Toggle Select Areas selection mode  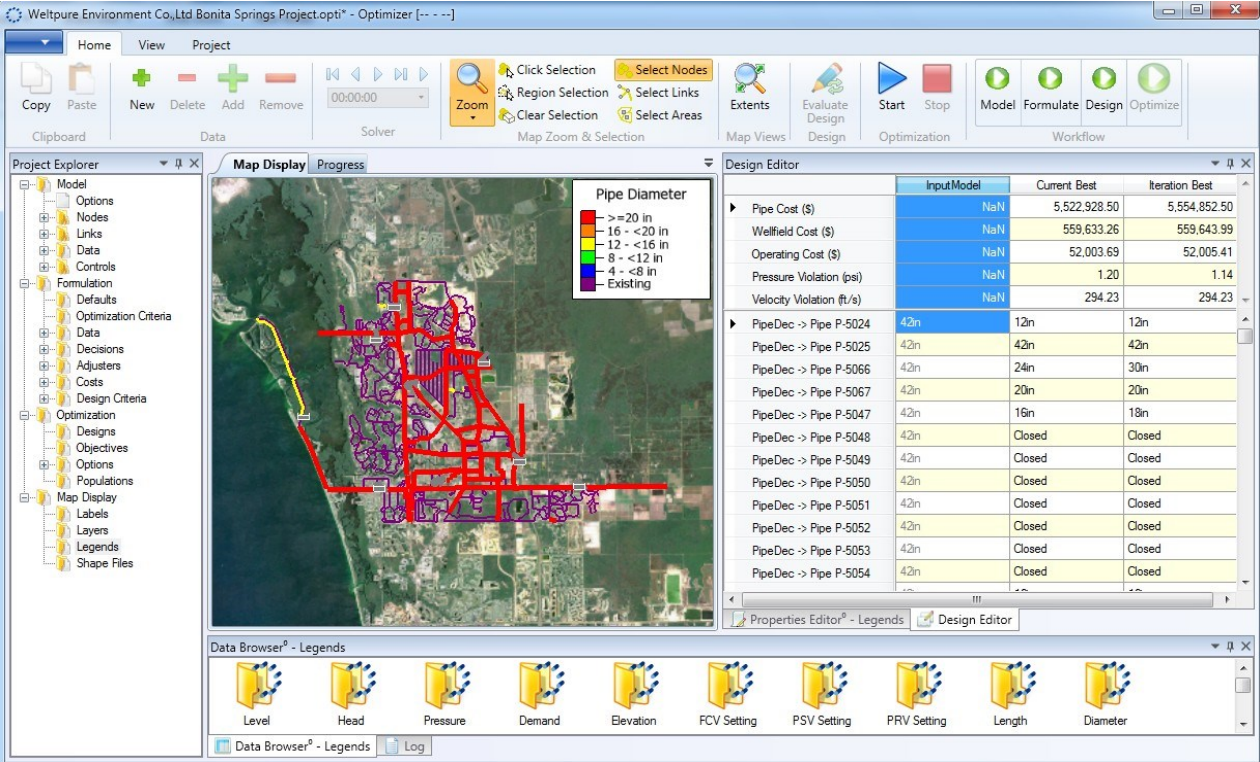tap(659, 115)
